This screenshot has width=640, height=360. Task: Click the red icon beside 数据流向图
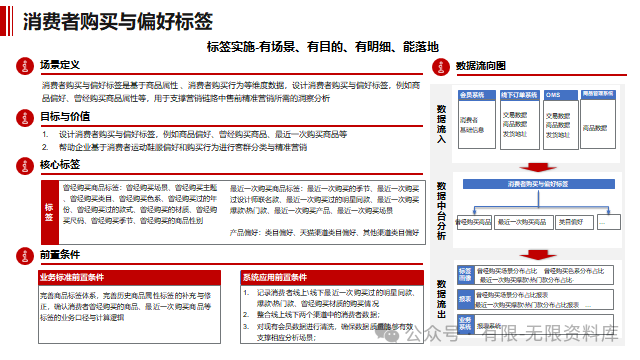tap(441, 67)
